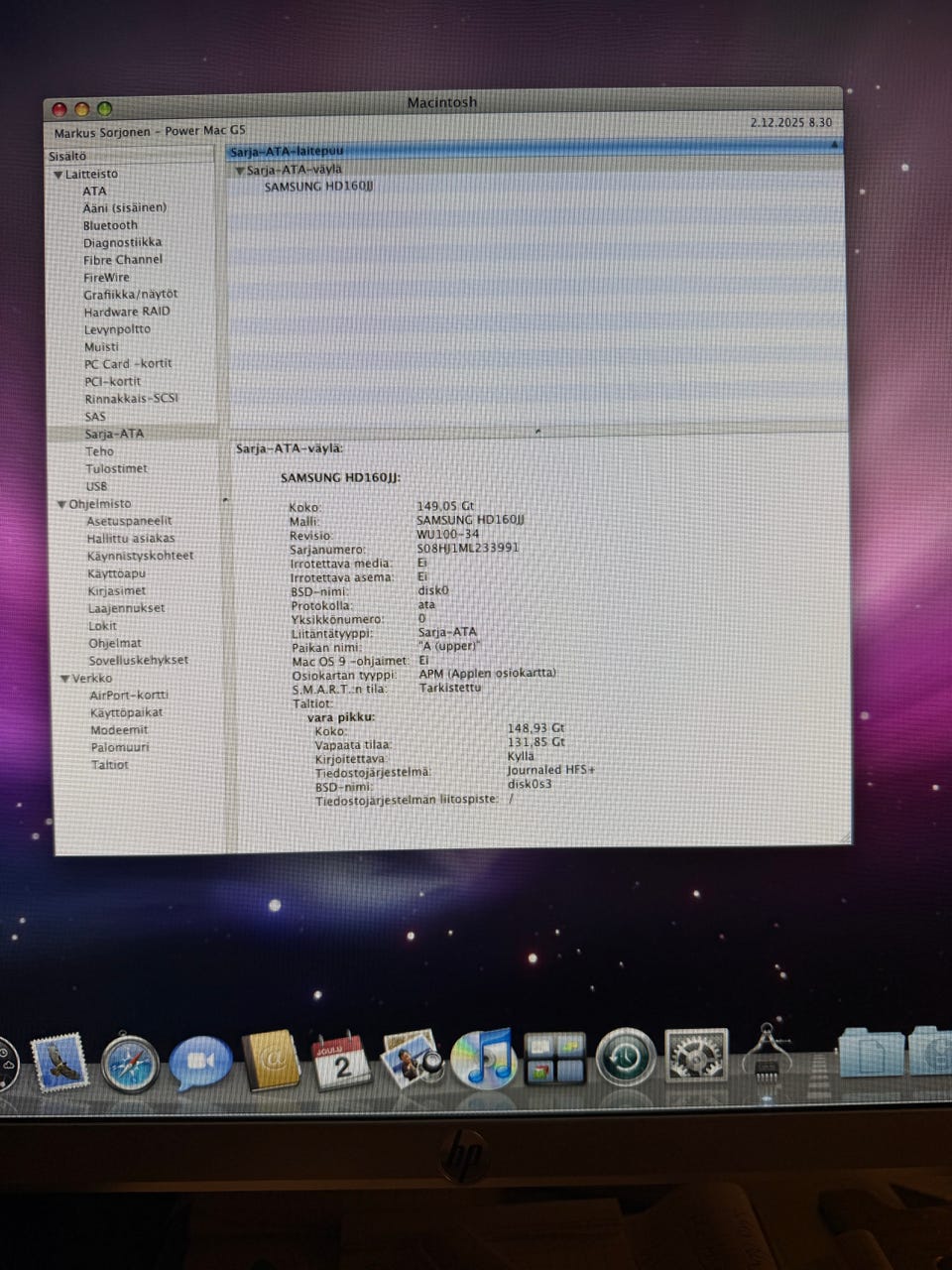The width and height of the screenshot is (952, 1270).
Task: Open the first folder stack in the dock
Action: tap(871, 1054)
